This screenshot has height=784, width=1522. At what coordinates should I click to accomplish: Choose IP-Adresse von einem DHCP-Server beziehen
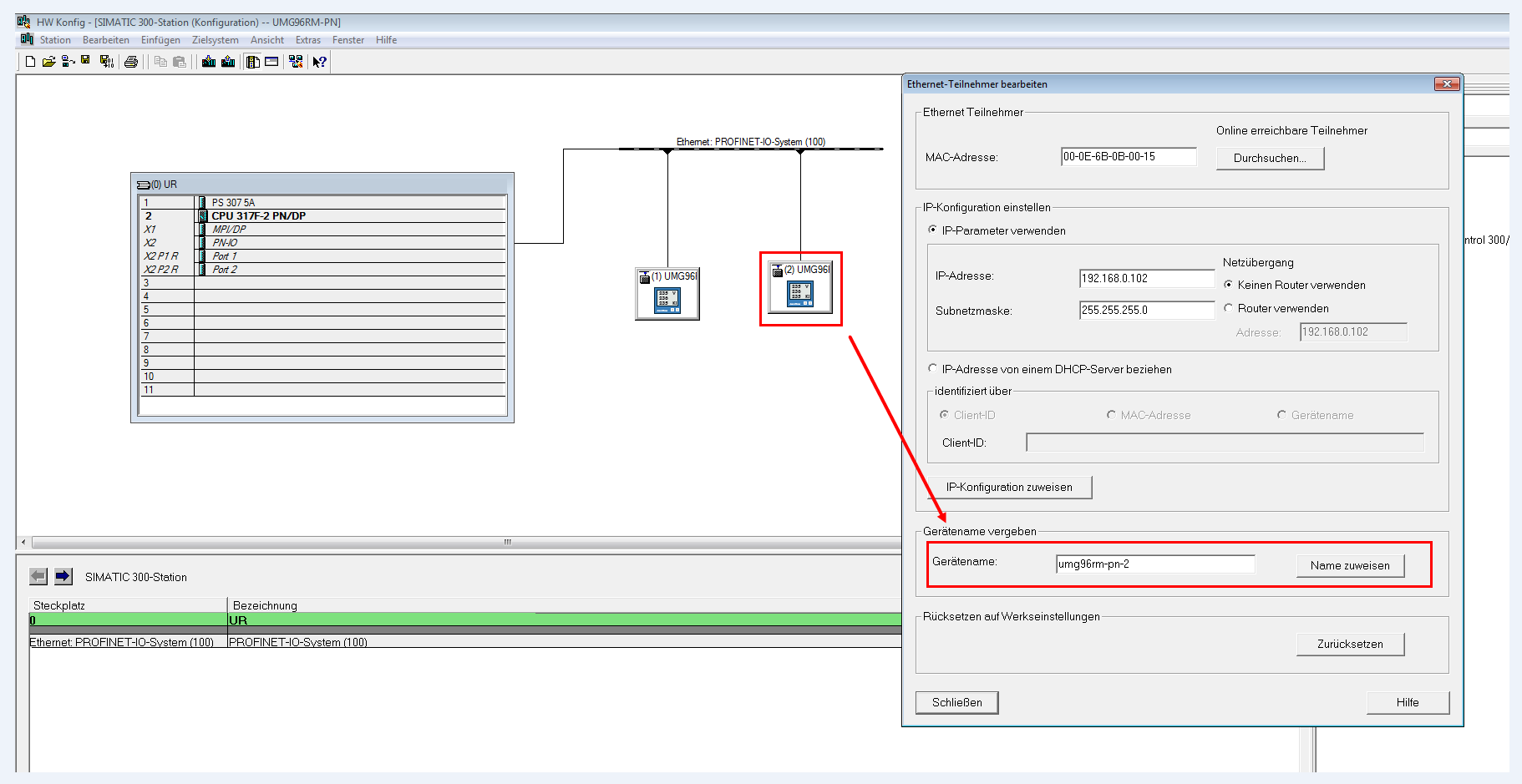coord(932,368)
